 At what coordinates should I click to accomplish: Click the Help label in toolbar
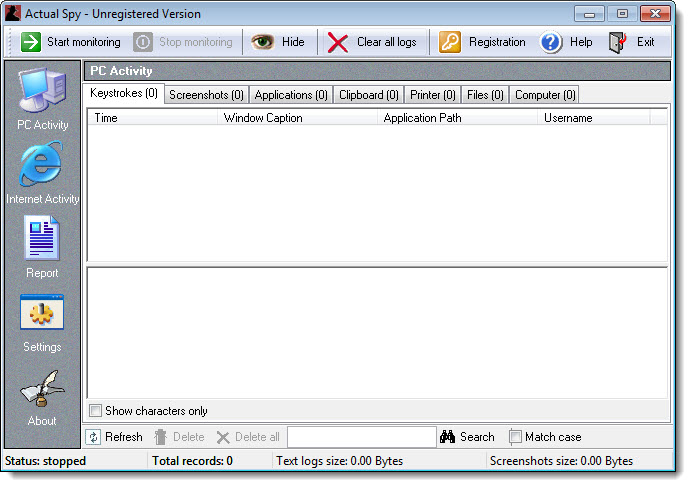click(x=581, y=42)
